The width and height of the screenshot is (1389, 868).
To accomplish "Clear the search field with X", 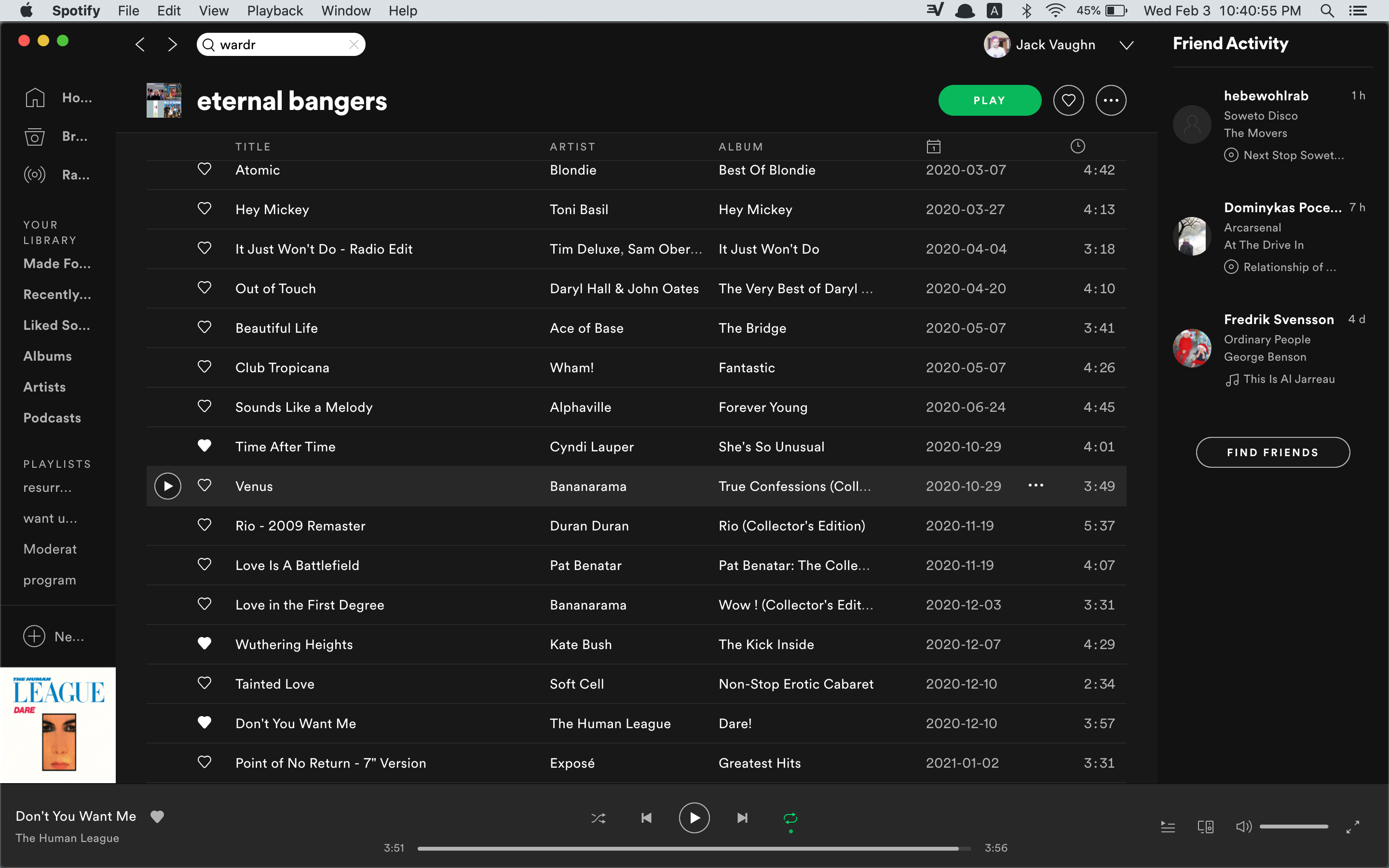I will tap(354, 44).
